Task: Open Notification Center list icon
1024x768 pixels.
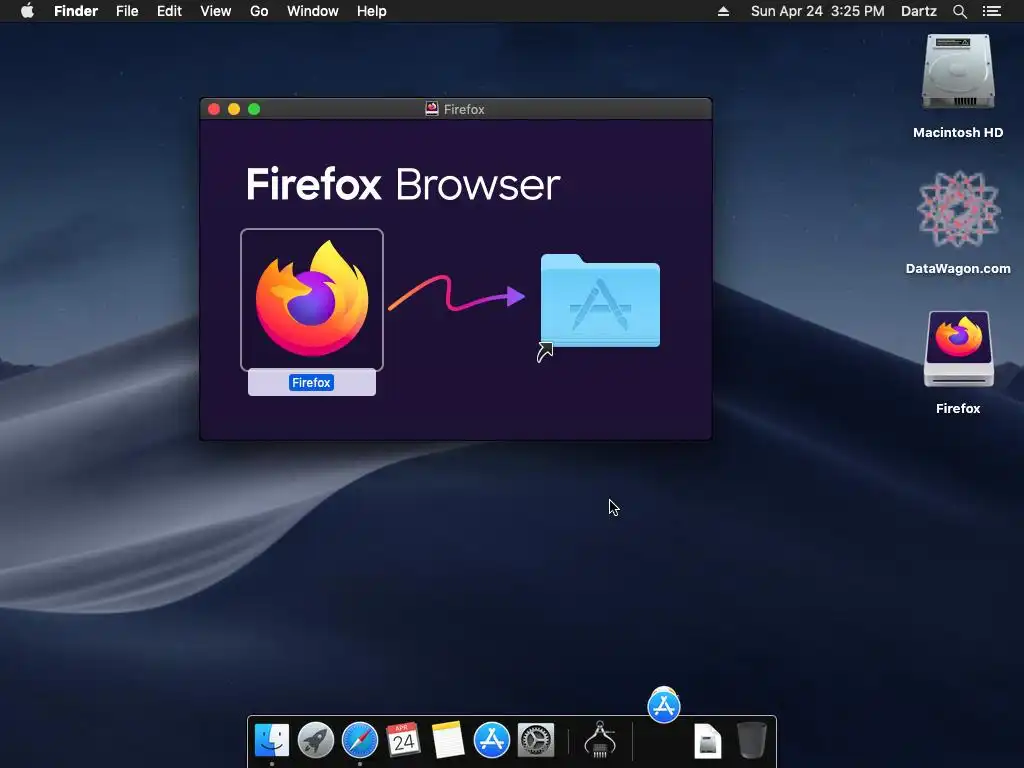Action: click(992, 11)
